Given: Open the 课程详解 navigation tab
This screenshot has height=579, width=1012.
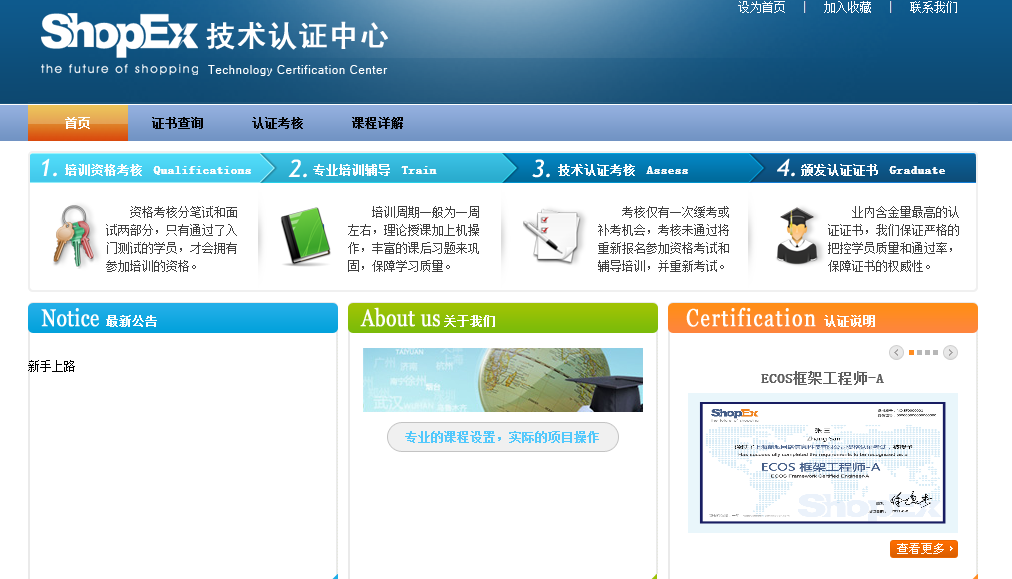Looking at the screenshot, I should 377,123.
